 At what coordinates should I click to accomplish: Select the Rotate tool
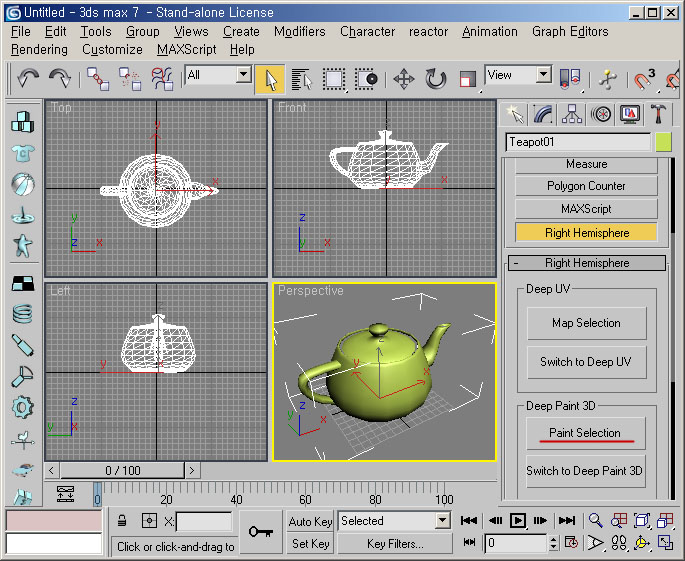[436, 80]
